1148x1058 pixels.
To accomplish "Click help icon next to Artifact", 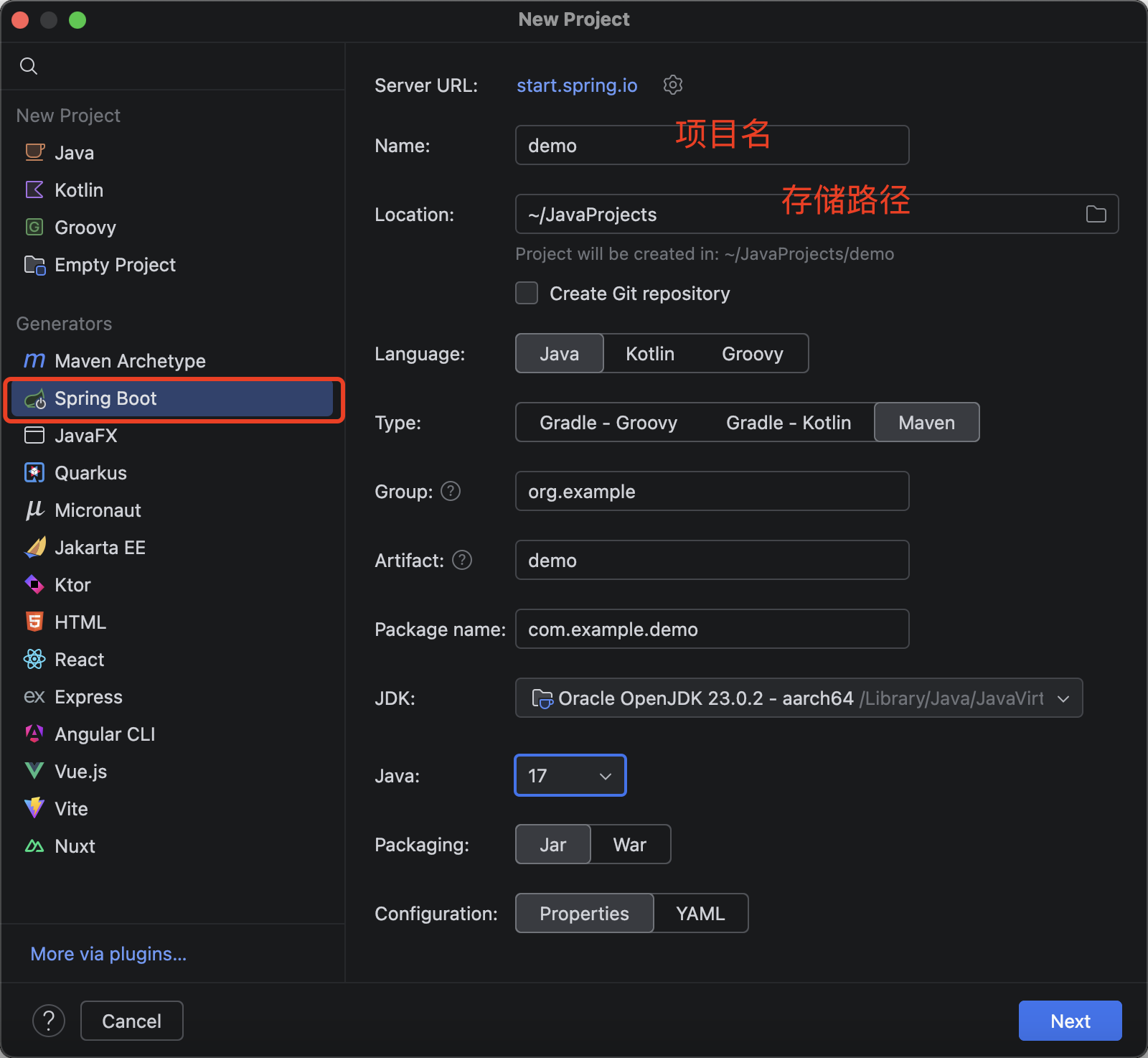I will pos(462,561).
